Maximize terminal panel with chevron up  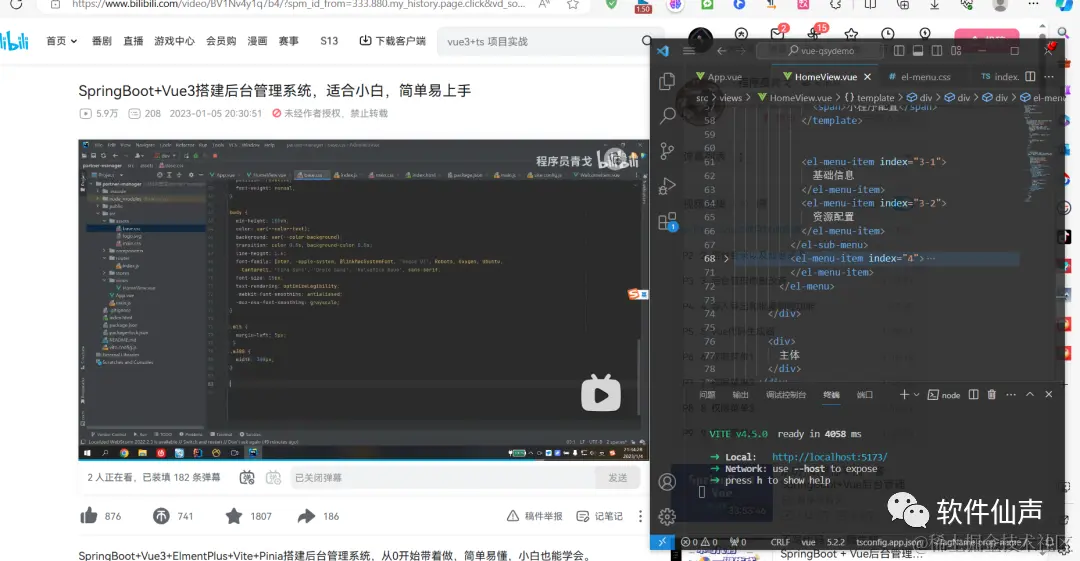[1030, 394]
